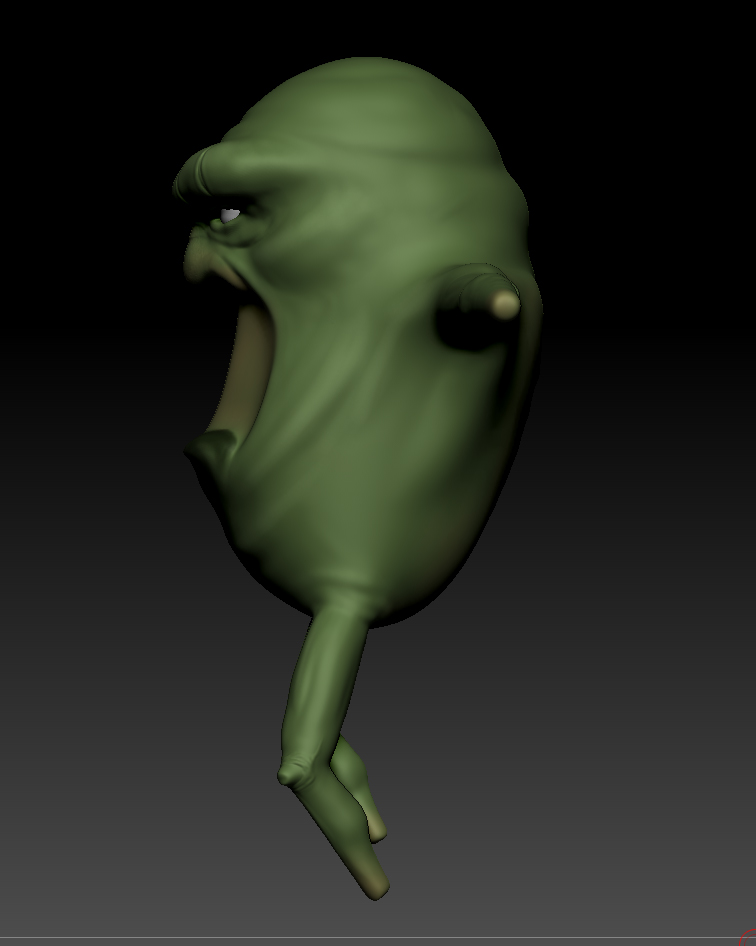Image resolution: width=756 pixels, height=946 pixels.
Task: Click the white eyeball of the green creature
Action: [x=230, y=215]
